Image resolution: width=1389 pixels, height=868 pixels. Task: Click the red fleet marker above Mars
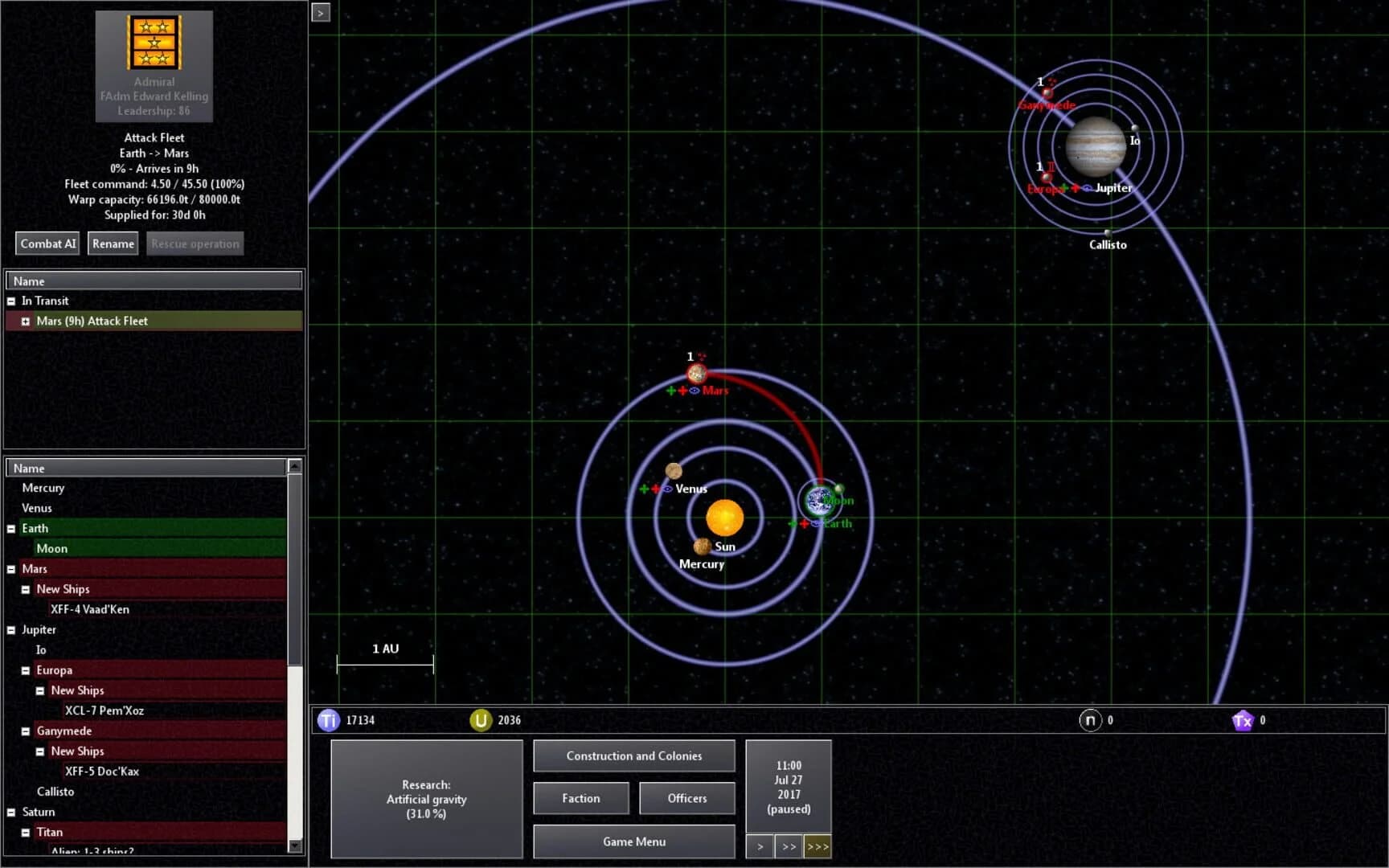pyautogui.click(x=700, y=356)
